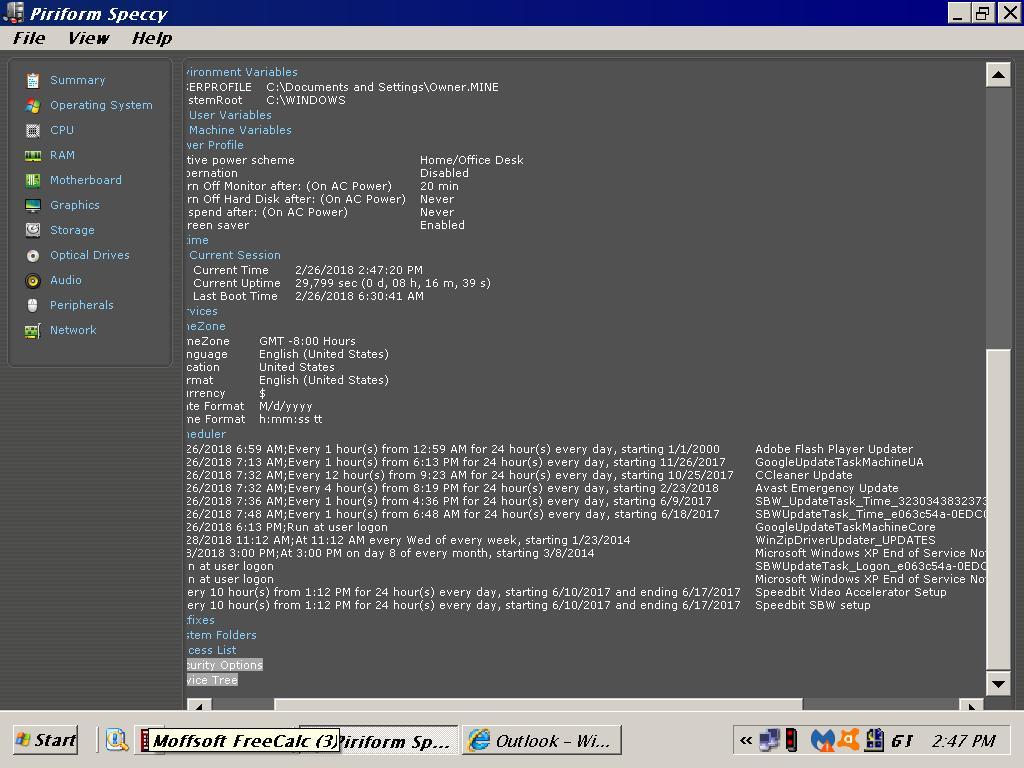Expand the highlighted Security Options heading
The image size is (1024, 768).
click(225, 665)
